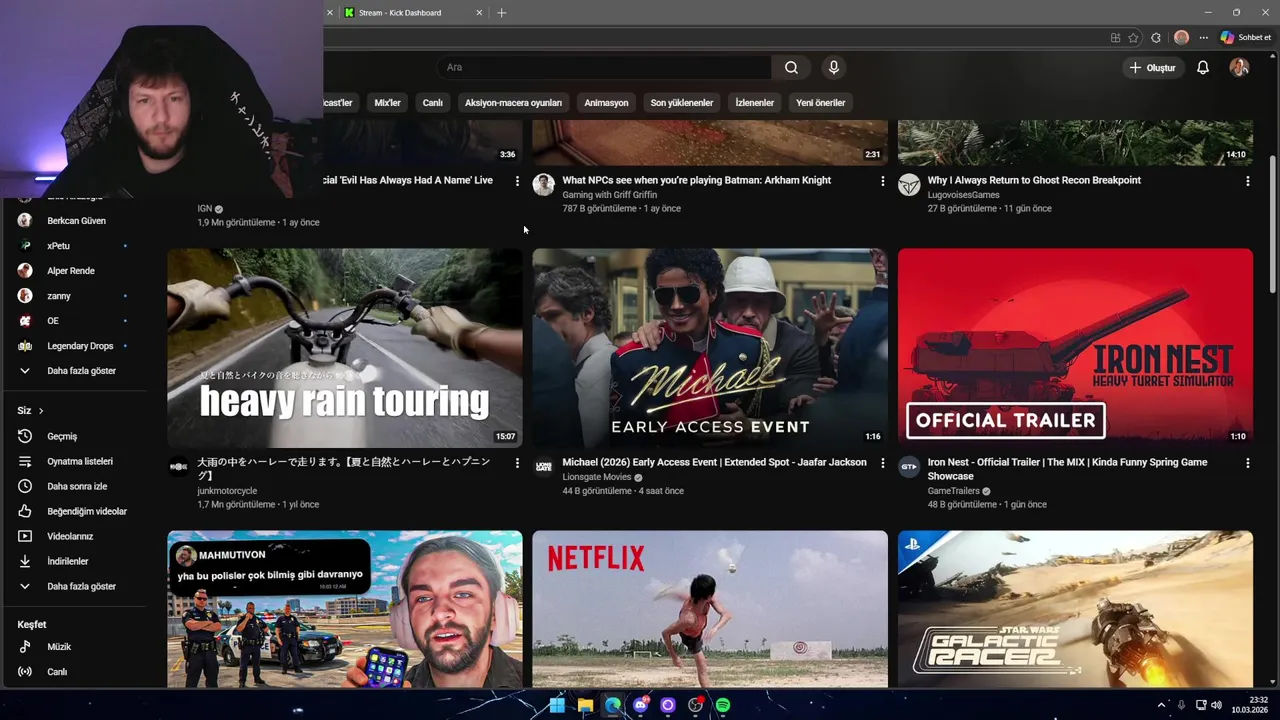The image size is (1280, 720).
Task: Select the Son yüklenenler chip
Action: point(682,102)
